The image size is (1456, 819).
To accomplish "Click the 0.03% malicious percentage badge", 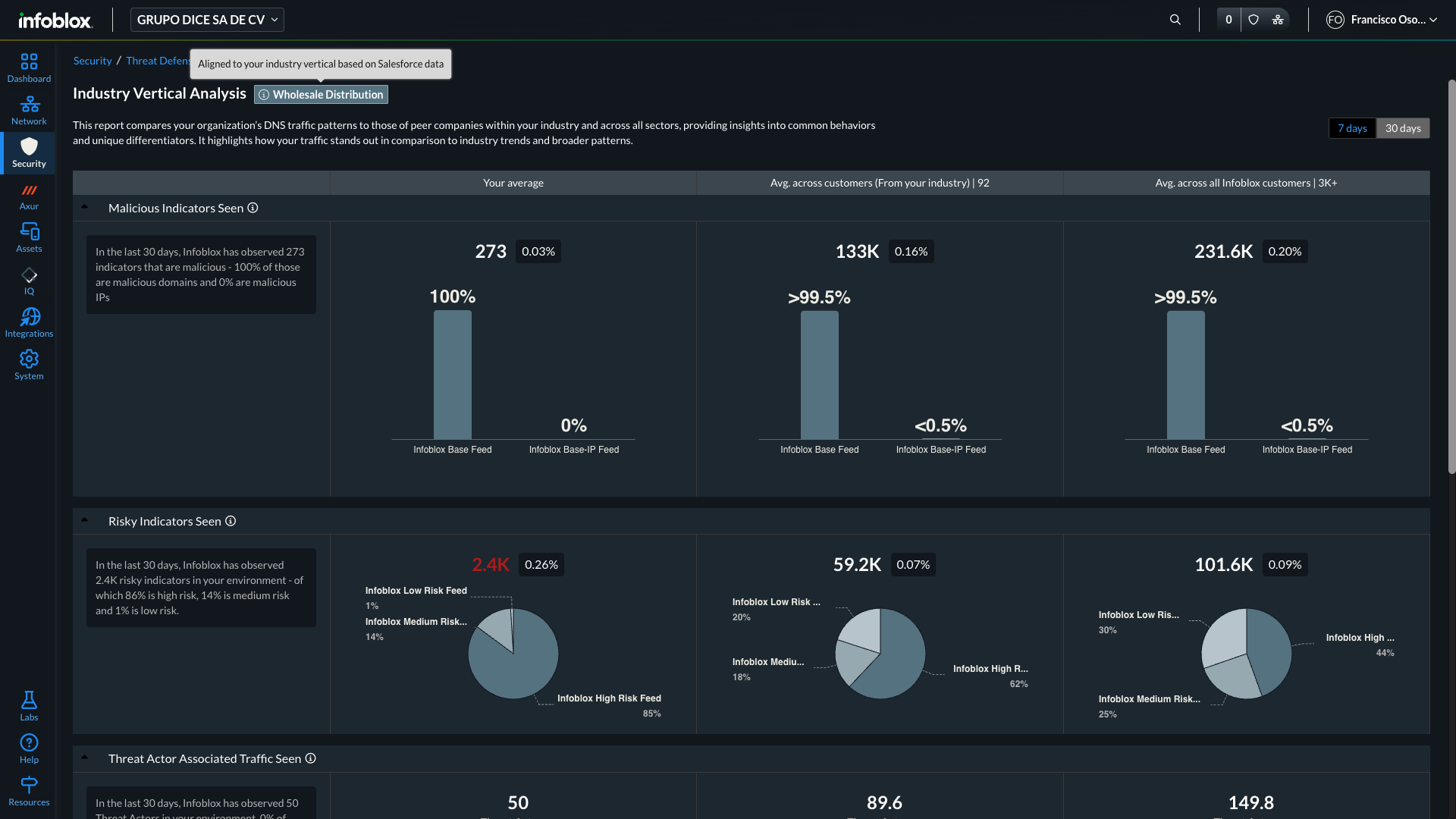I will pos(538,252).
